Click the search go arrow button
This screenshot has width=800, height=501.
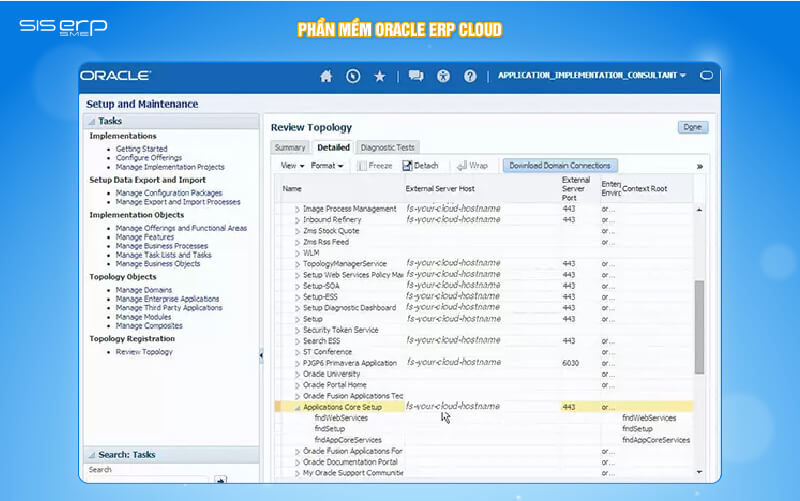[x=220, y=480]
